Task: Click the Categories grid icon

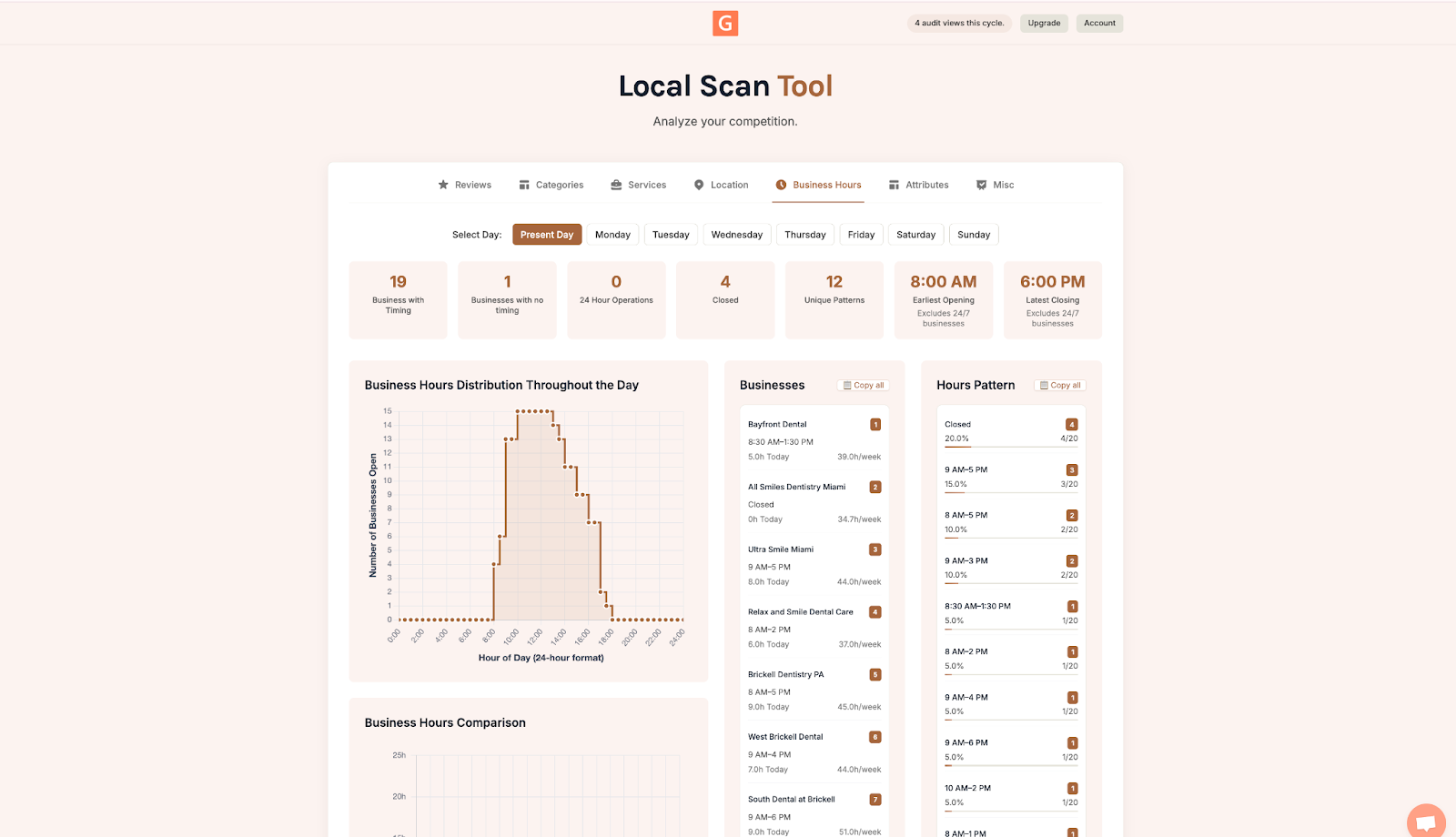Action: pos(525,185)
